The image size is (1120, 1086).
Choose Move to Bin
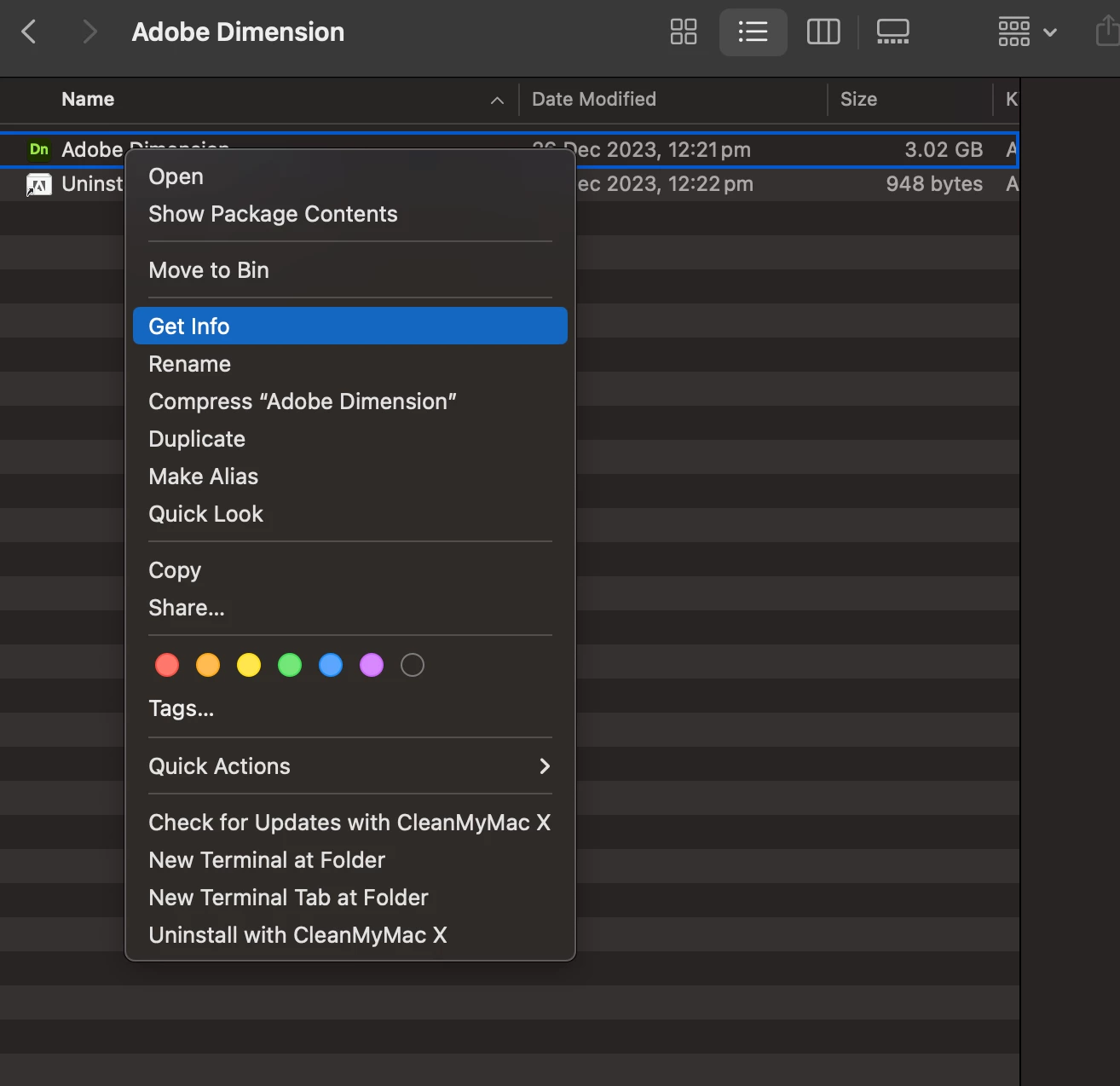350,270
